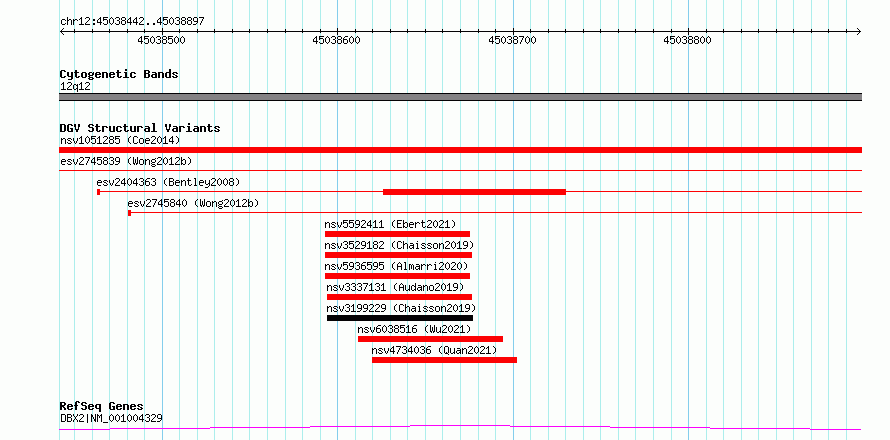Click the red bar under nsv3529182
Viewport: 890px width, 440px height.
[x=398, y=255]
